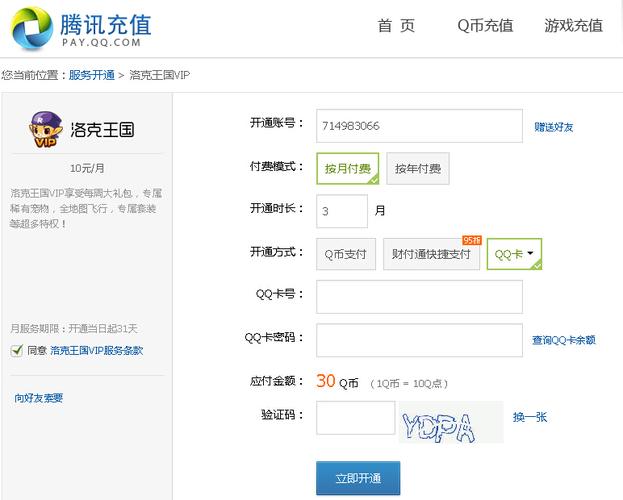This screenshot has width=623, height=500.
Task: Expand the QQ卡 dropdown option
Action: [x=514, y=254]
